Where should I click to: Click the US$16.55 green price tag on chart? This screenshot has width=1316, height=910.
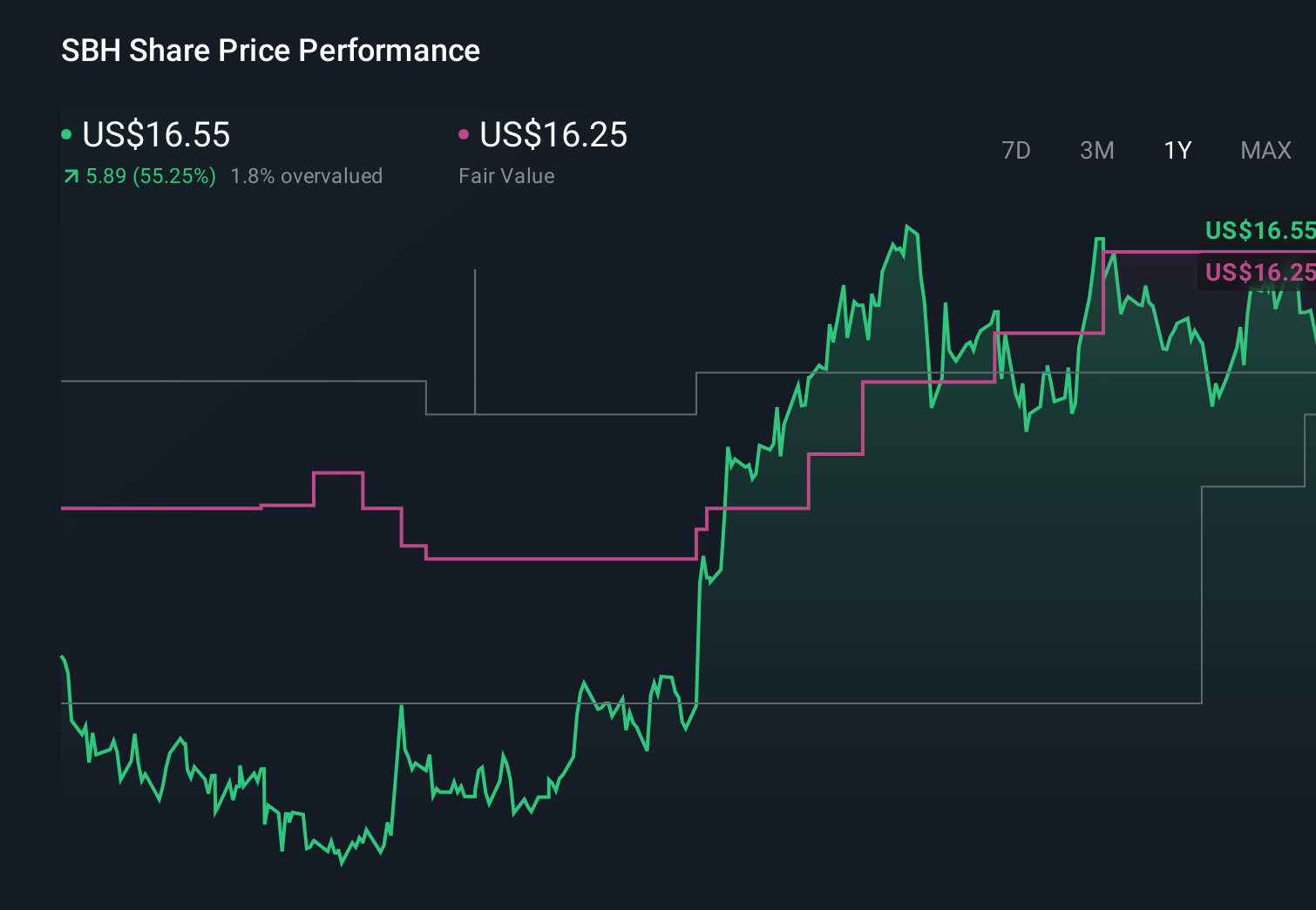coord(1258,232)
